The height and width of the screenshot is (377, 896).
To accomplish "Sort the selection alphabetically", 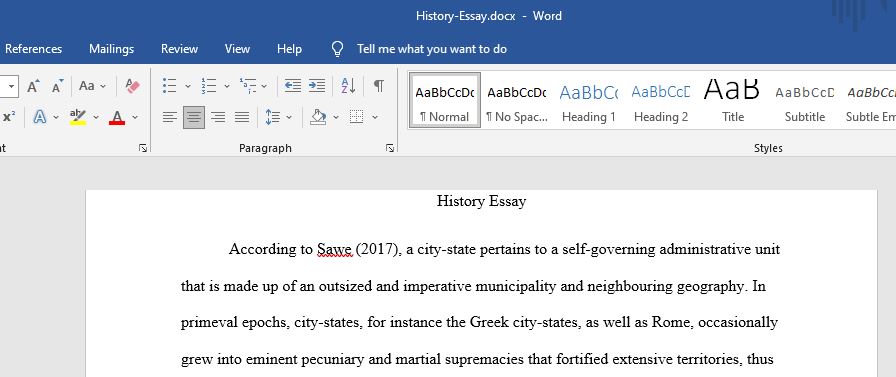I will 348,86.
